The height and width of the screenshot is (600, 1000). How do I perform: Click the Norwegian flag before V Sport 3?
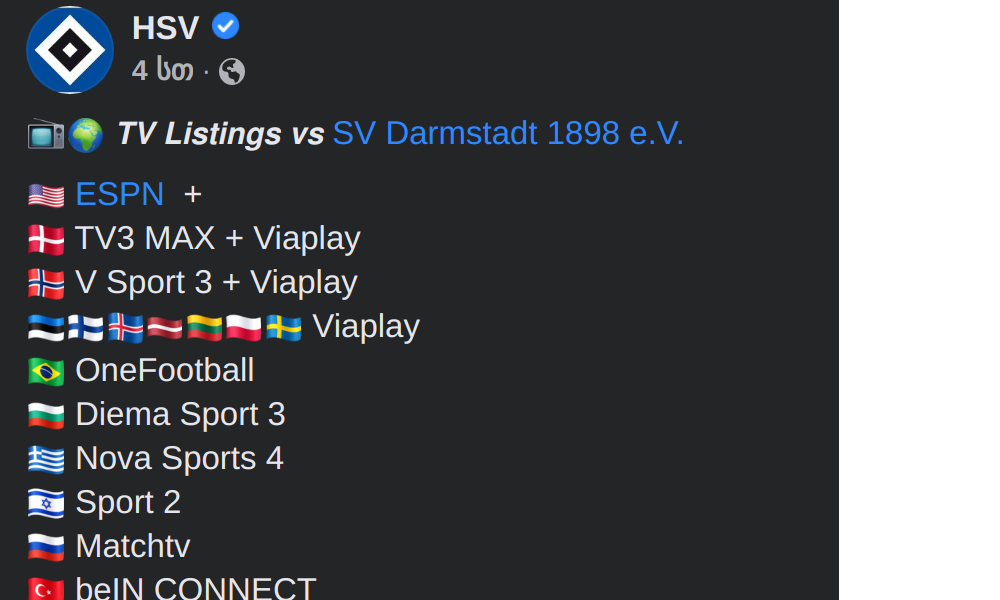[x=46, y=283]
